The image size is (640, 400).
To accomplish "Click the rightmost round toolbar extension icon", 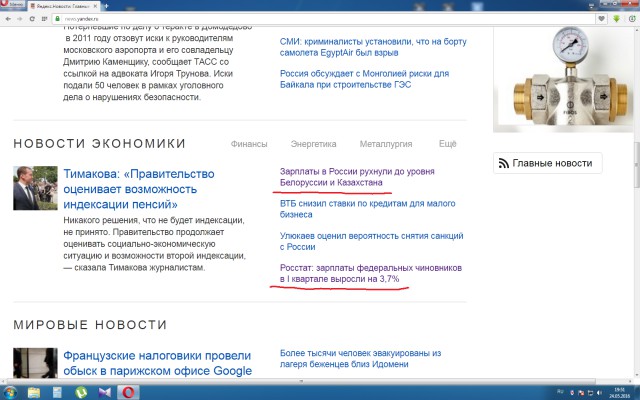I will (632, 19).
